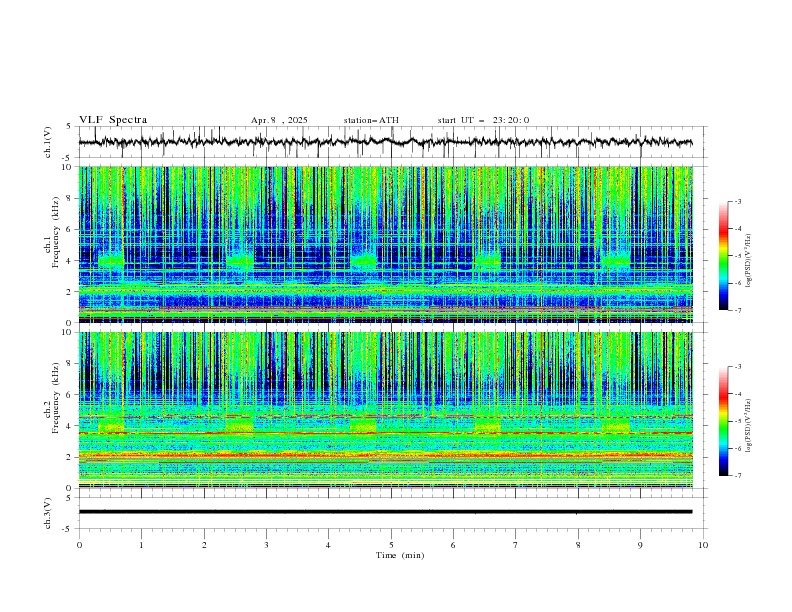Click the 7 tick on Time axis
792x612 pixels.
[x=516, y=545]
